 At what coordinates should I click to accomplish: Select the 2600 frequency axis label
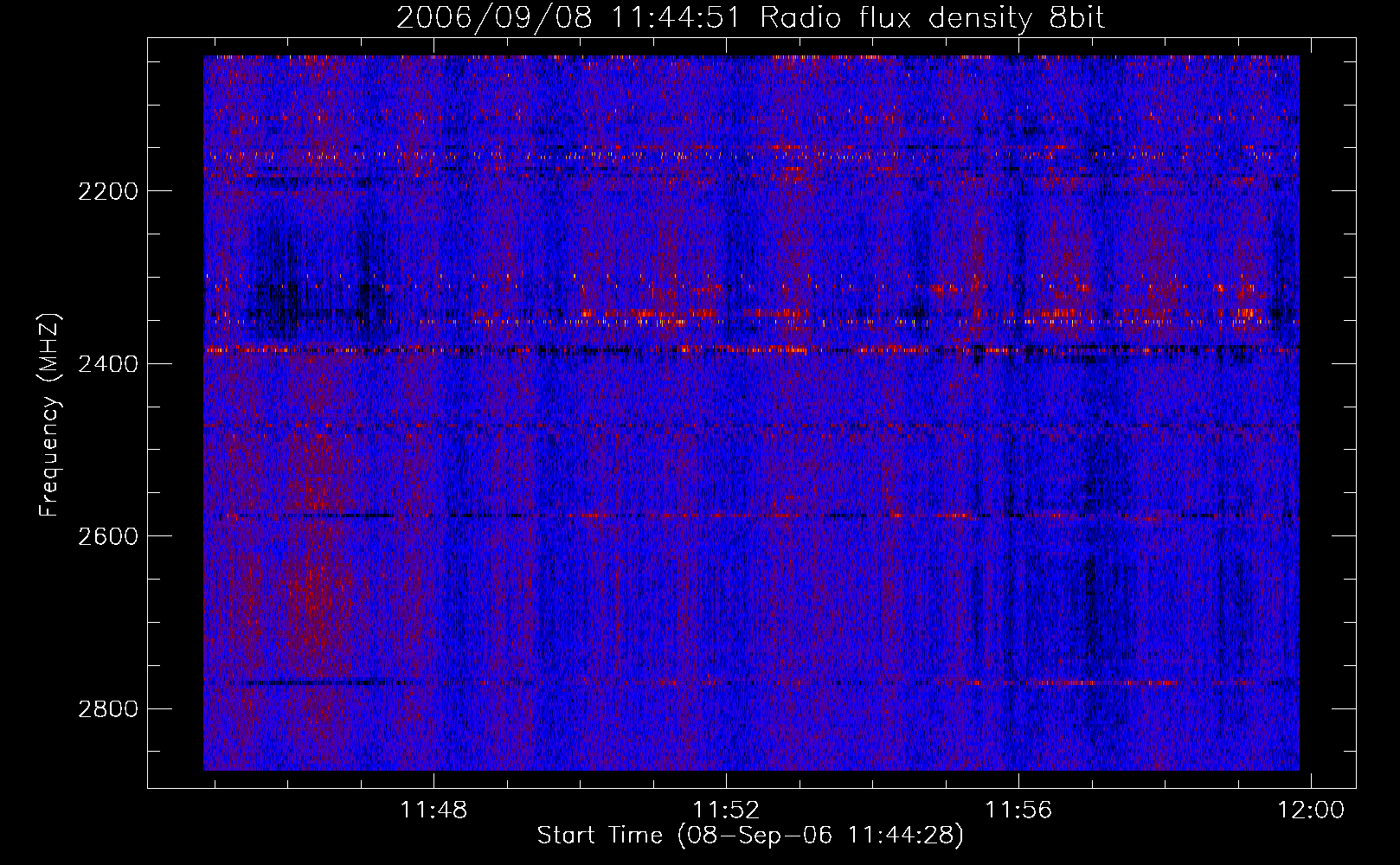click(108, 536)
